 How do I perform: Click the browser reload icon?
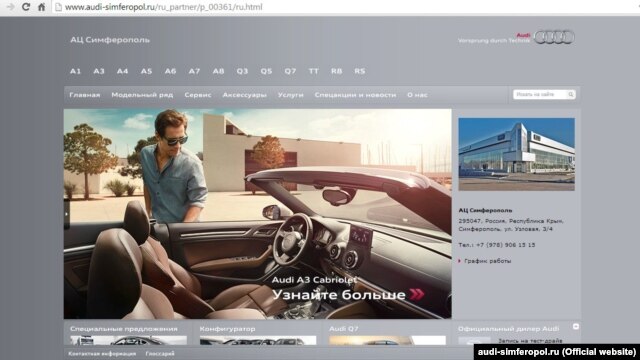[26, 7]
